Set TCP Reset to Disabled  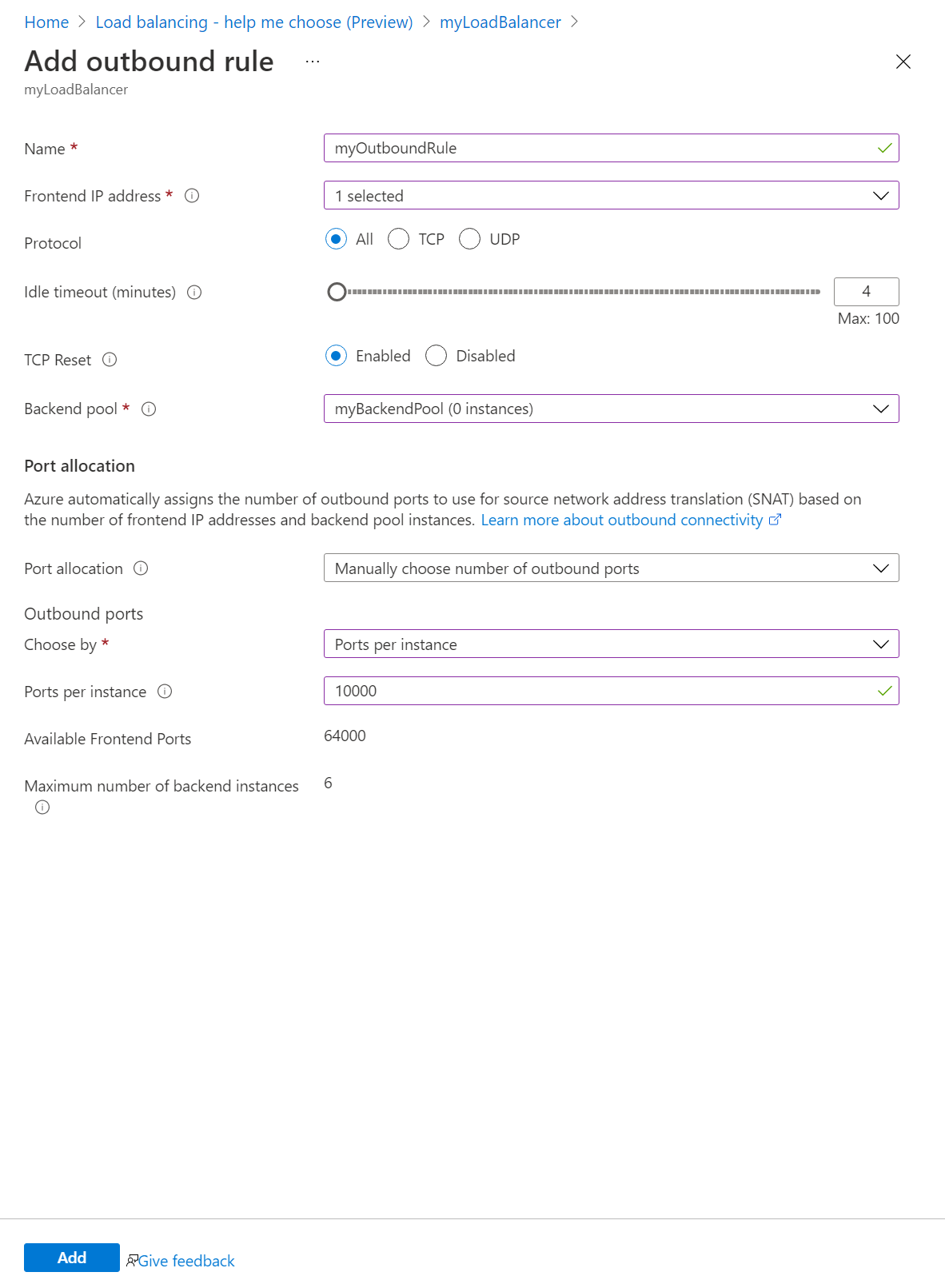click(437, 356)
